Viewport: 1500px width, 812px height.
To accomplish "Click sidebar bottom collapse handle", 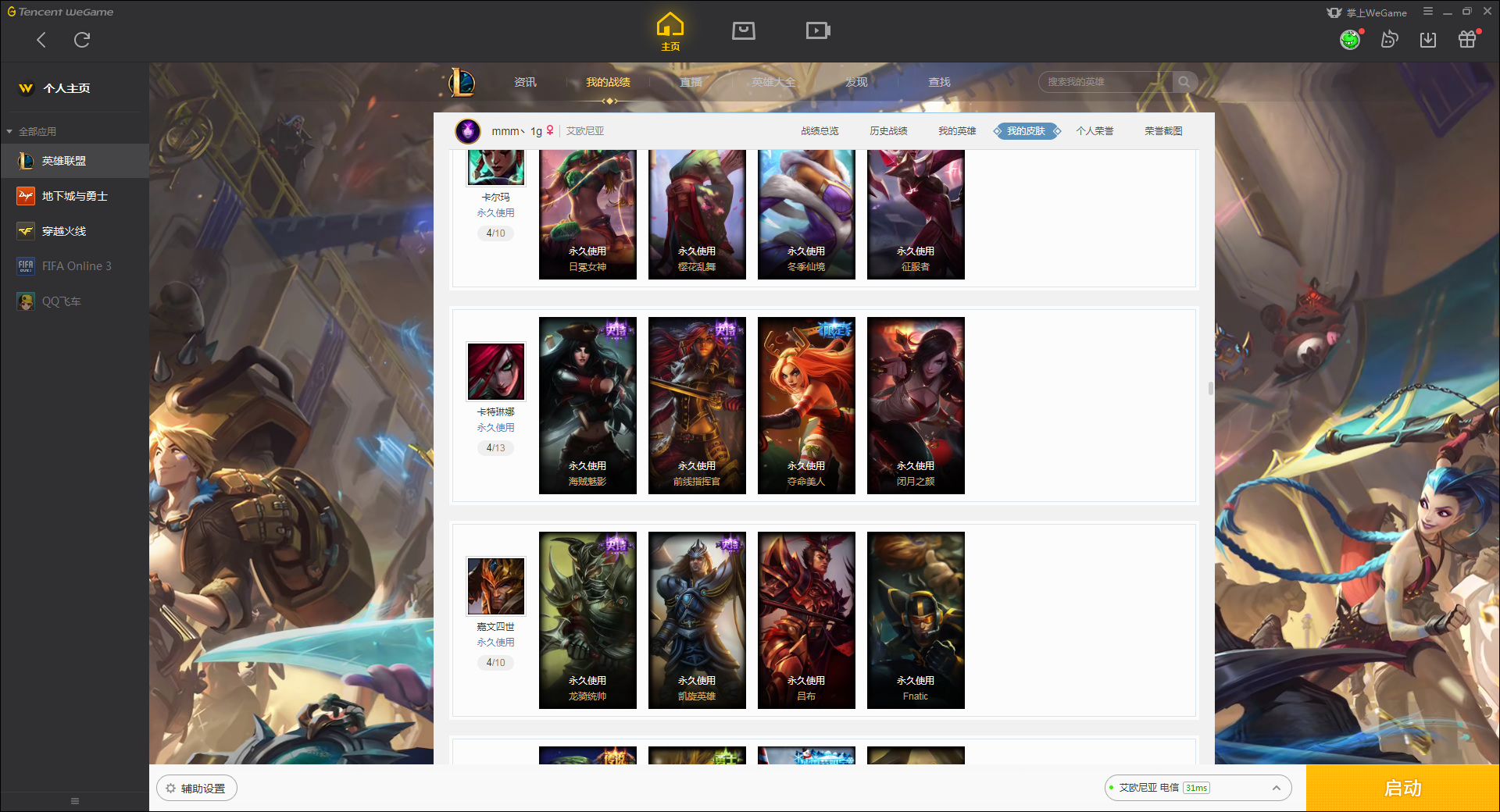I will click(x=75, y=801).
